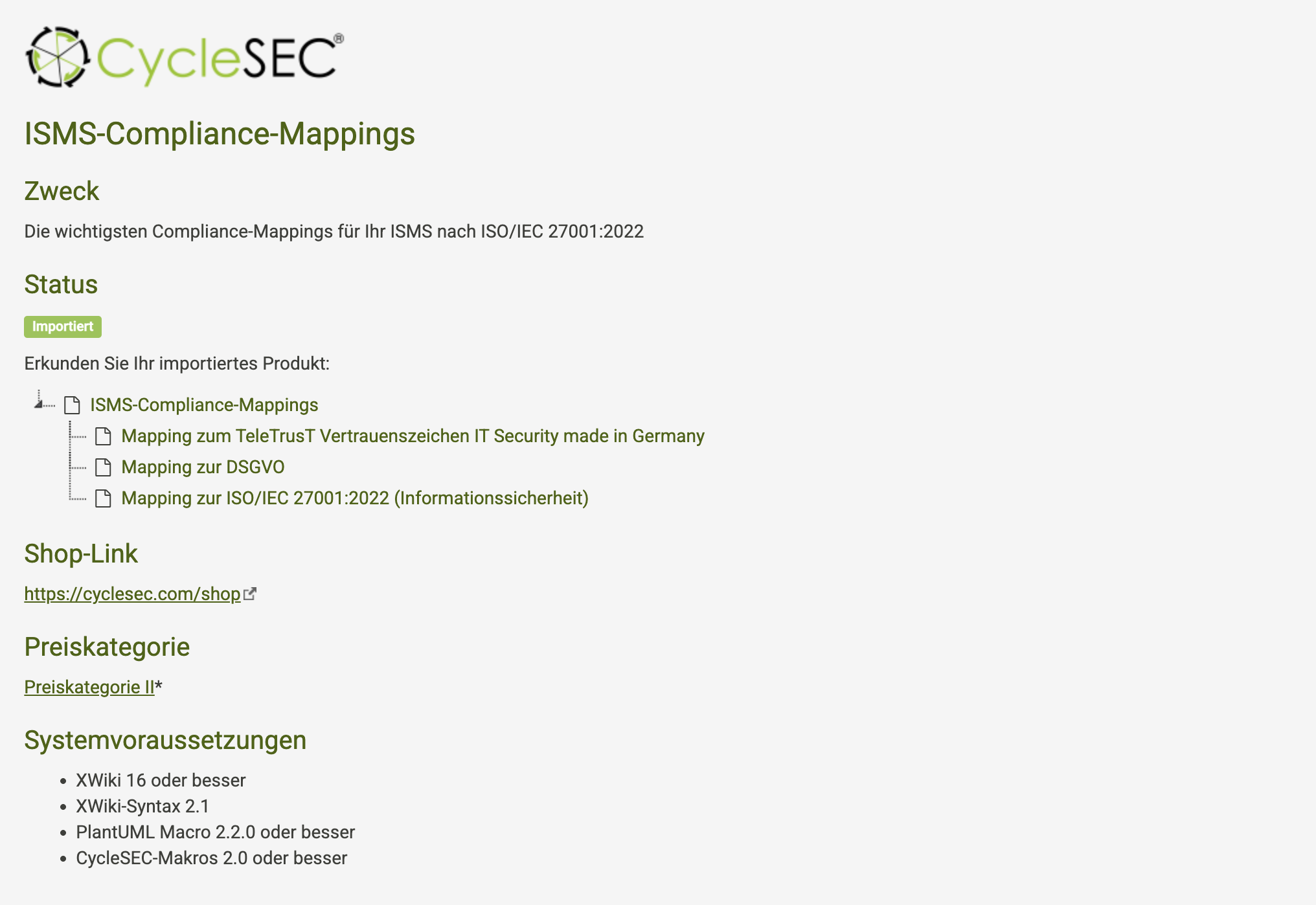Viewport: 1316px width, 905px height.
Task: Open the Mapping zur DSGVO page
Action: coord(203,467)
